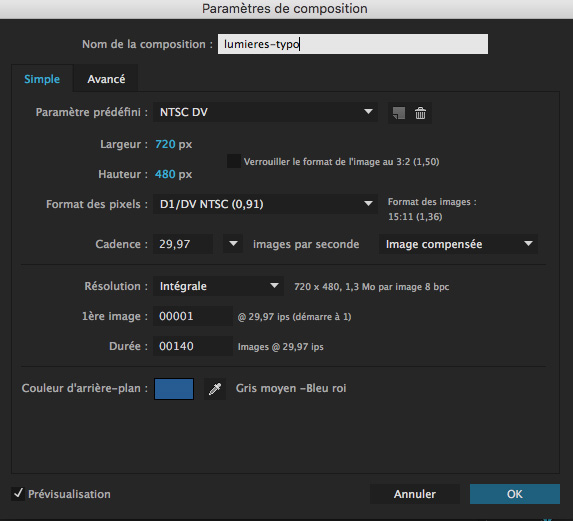The height and width of the screenshot is (521, 573).
Task: Click the Durée 00140 field
Action: [193, 346]
